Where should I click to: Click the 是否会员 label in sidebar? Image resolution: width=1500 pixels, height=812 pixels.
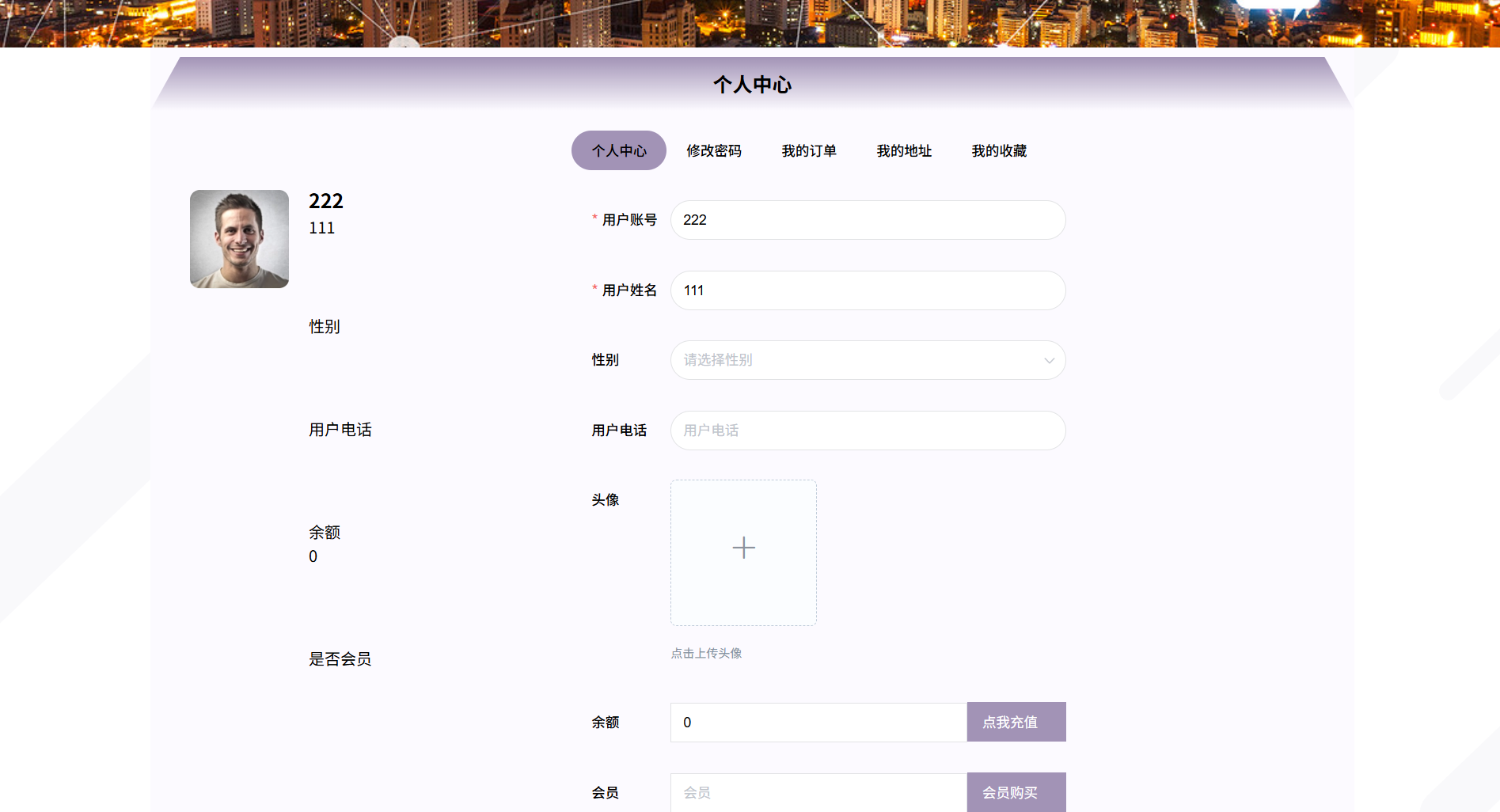pos(340,659)
